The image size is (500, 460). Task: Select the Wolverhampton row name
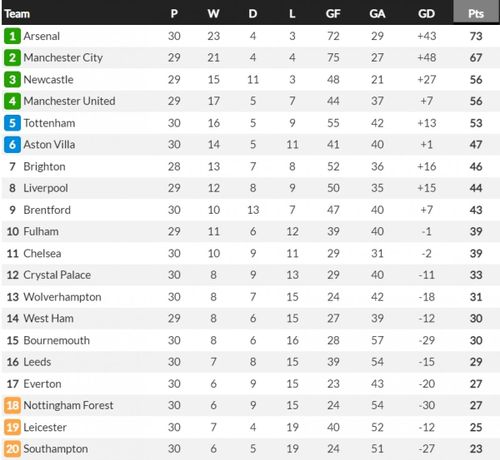pyautogui.click(x=62, y=297)
